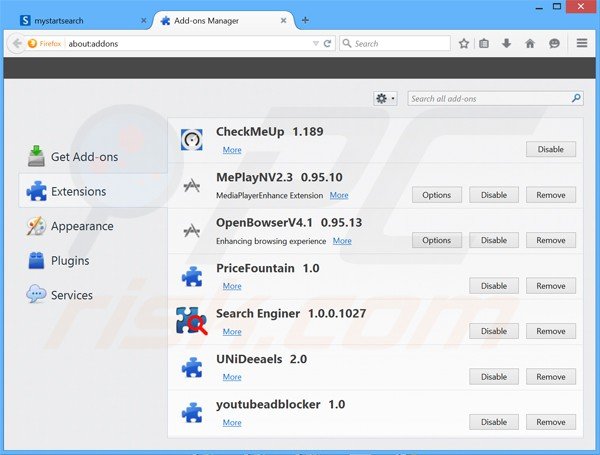Viewport: 600px width, 455px height.
Task: Open a new tab with plus button
Action: [305, 20]
